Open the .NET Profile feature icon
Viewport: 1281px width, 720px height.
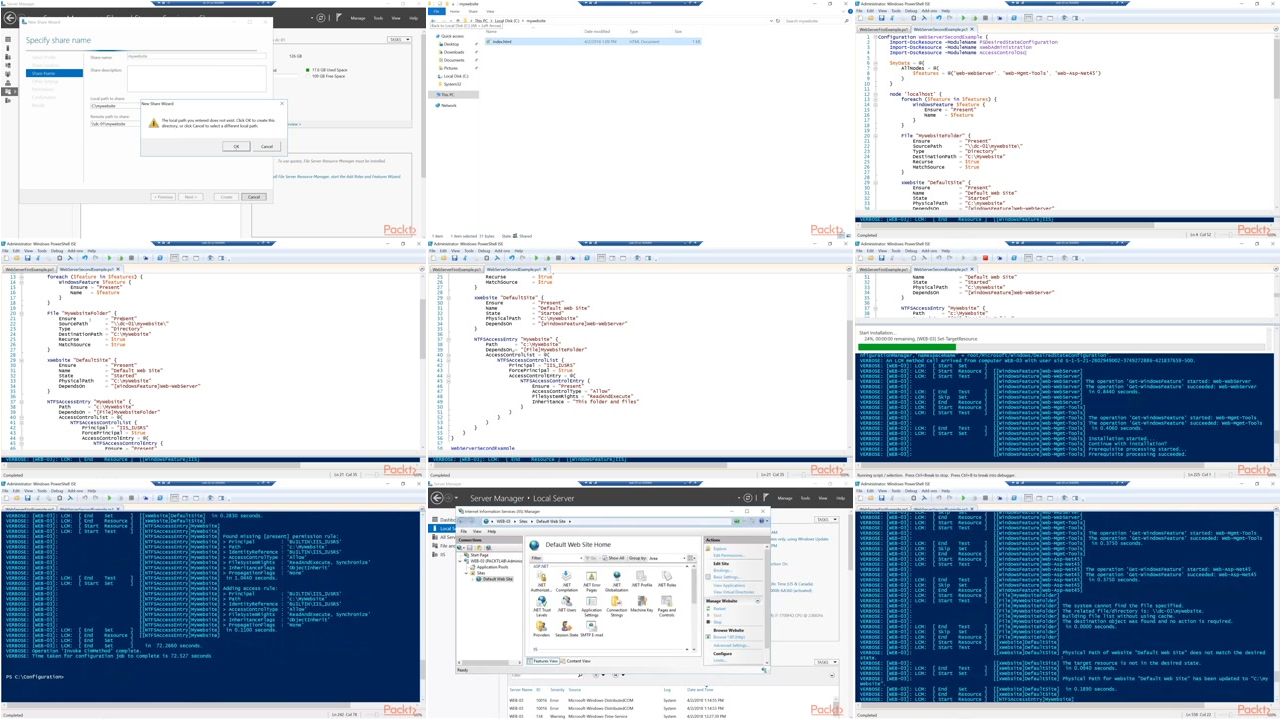coord(642,580)
